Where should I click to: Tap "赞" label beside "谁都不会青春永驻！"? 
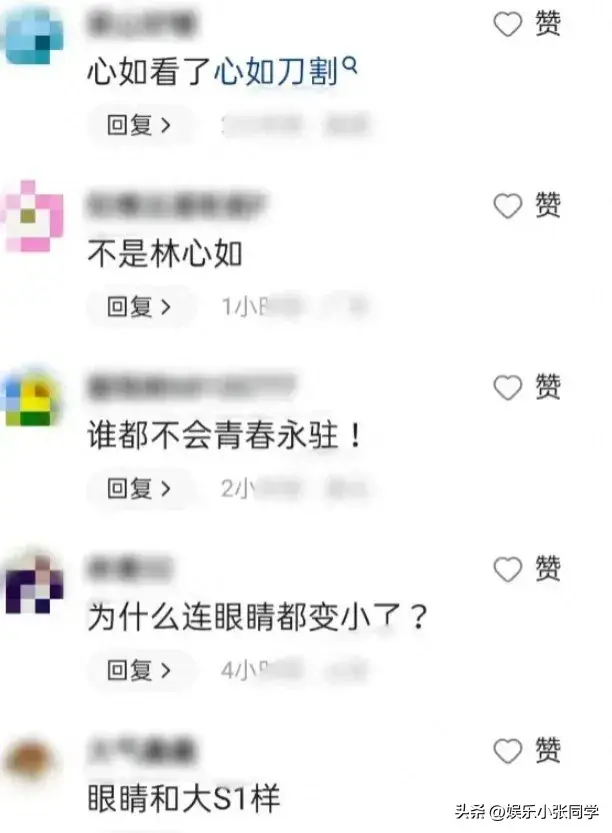[x=548, y=388]
